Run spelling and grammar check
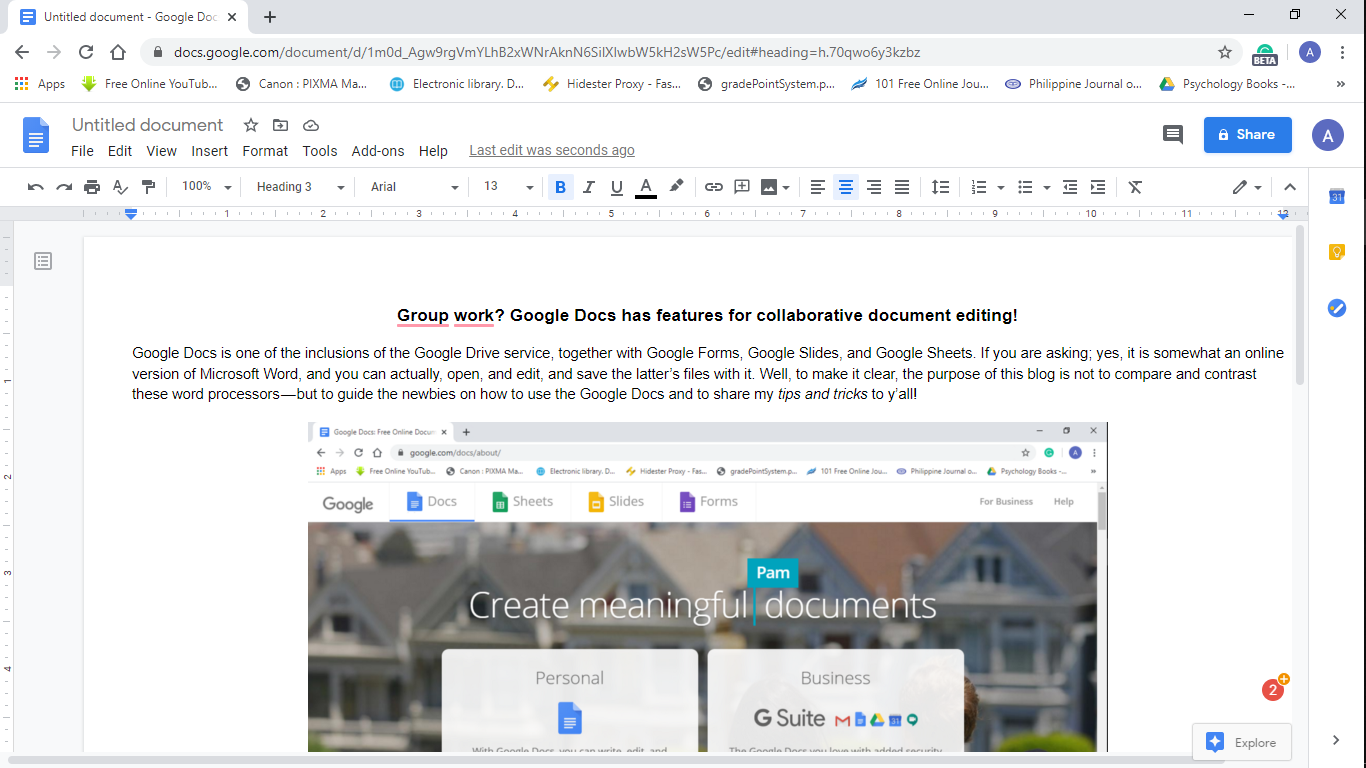The width and height of the screenshot is (1366, 768). [119, 187]
